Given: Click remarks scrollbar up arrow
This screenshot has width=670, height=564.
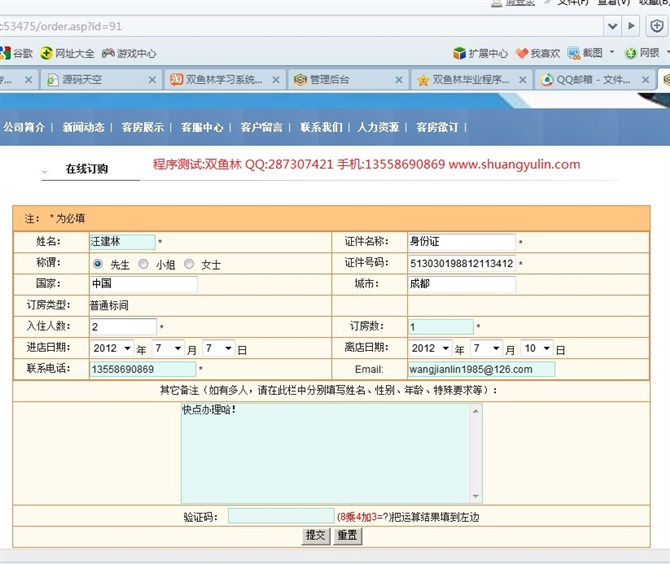Looking at the screenshot, I should [x=476, y=411].
